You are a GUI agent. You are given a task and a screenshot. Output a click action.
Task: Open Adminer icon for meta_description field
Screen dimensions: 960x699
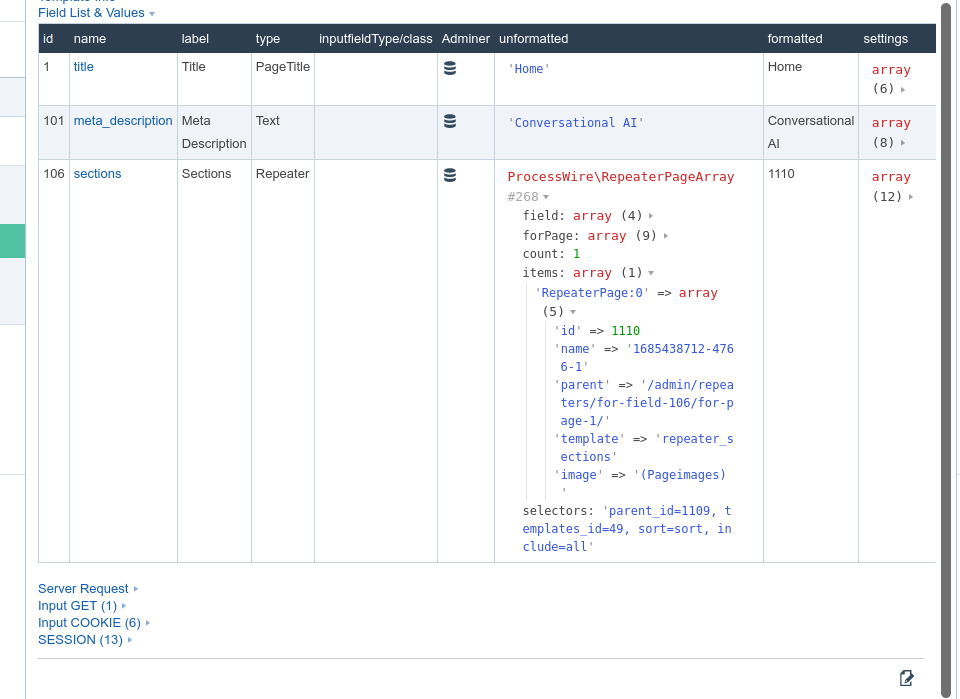click(x=450, y=121)
